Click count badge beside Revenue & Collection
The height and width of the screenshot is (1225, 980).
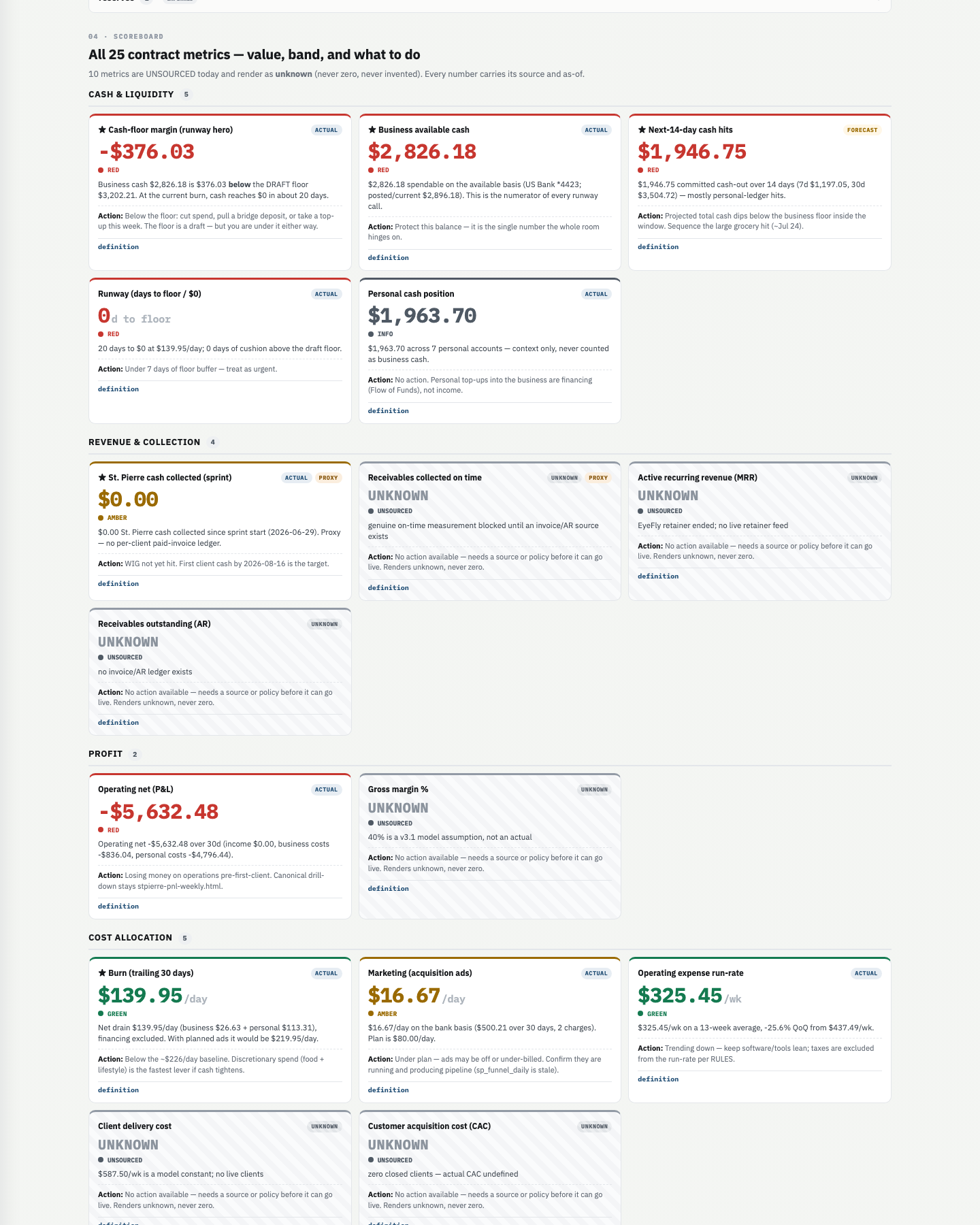pyautogui.click(x=213, y=442)
